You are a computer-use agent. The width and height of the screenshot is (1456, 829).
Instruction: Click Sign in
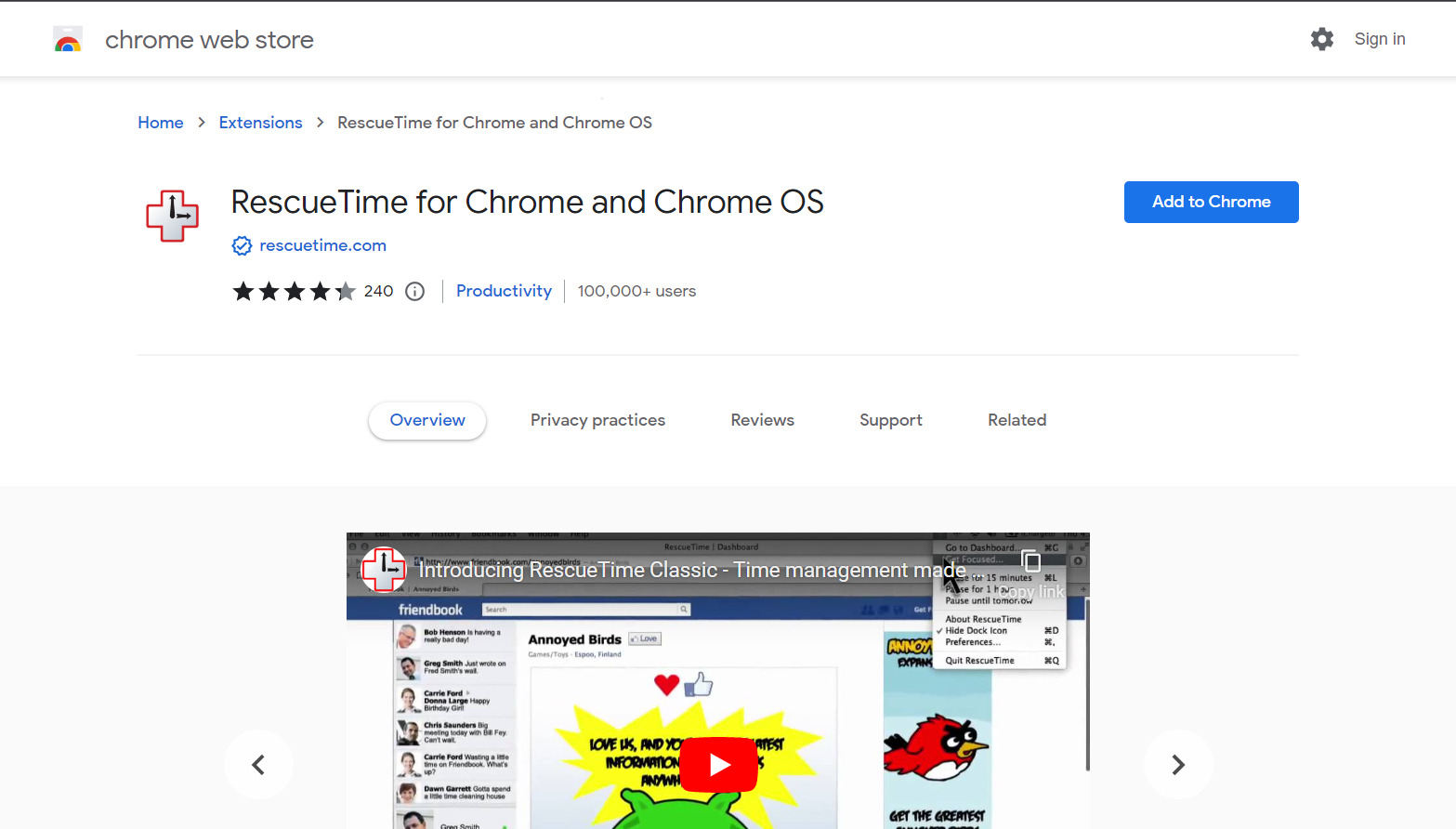coord(1379,39)
